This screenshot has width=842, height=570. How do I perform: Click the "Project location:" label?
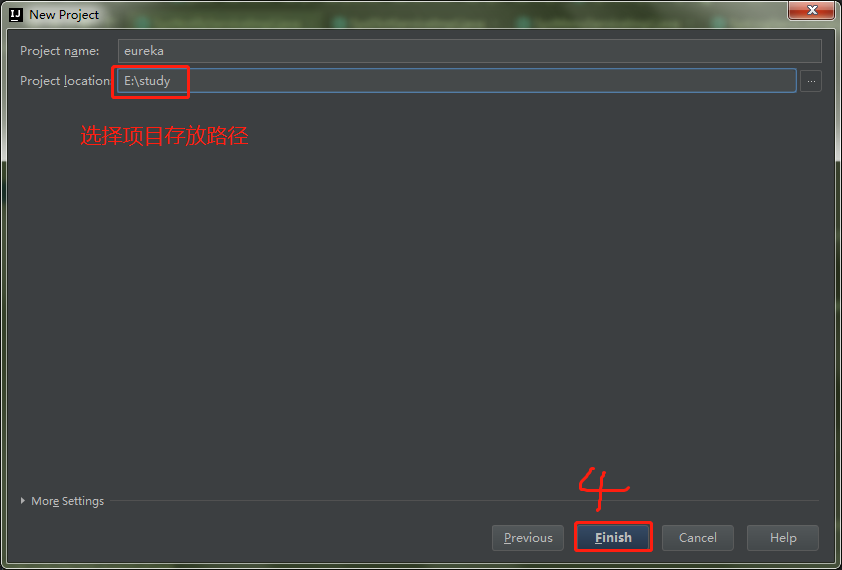tap(65, 81)
